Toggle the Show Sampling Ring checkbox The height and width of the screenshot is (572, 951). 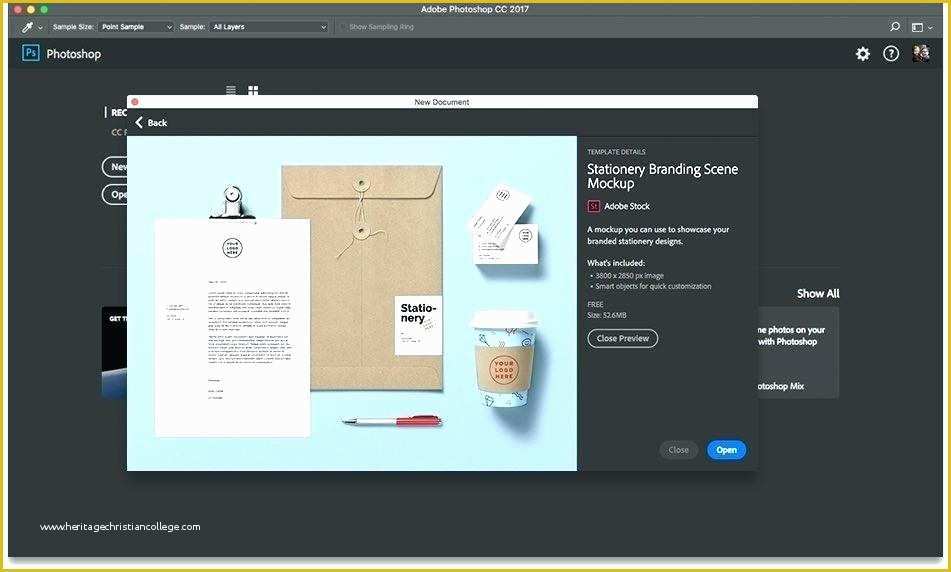pos(343,27)
